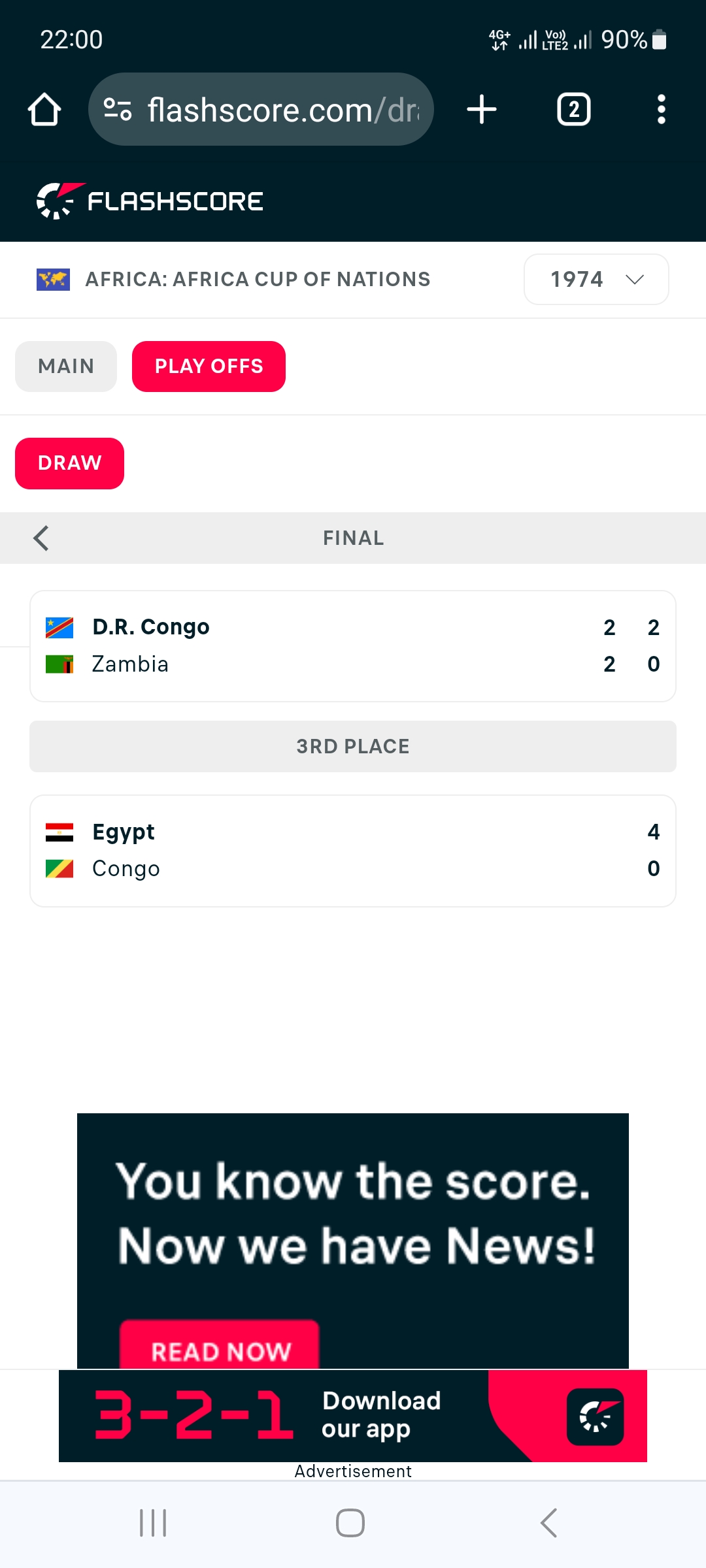Open the D.R. Congo vs Zambia final

click(x=353, y=646)
